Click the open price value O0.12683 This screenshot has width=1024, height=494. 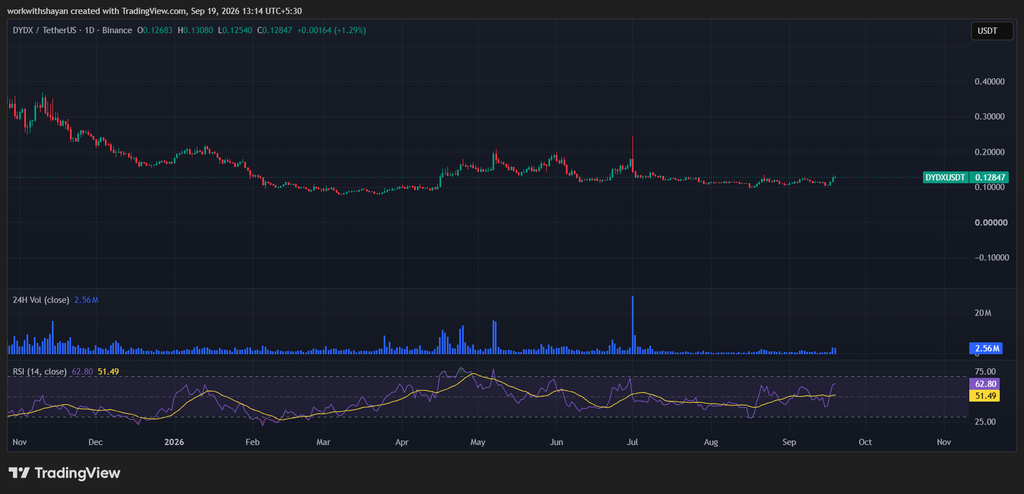coord(155,30)
